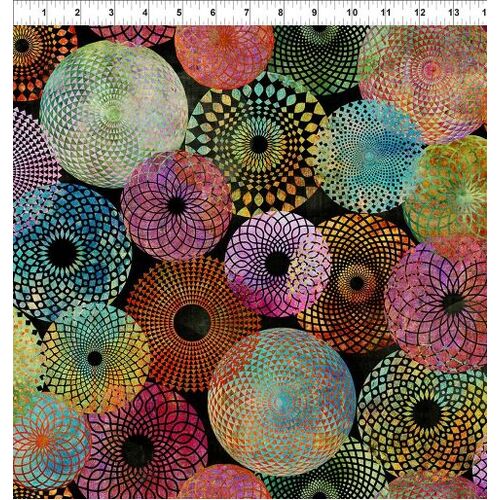Choose the coral red circle under the ruler
Image resolution: width=500 pixels, height=500 pixels.
pyautogui.click(x=224, y=57)
